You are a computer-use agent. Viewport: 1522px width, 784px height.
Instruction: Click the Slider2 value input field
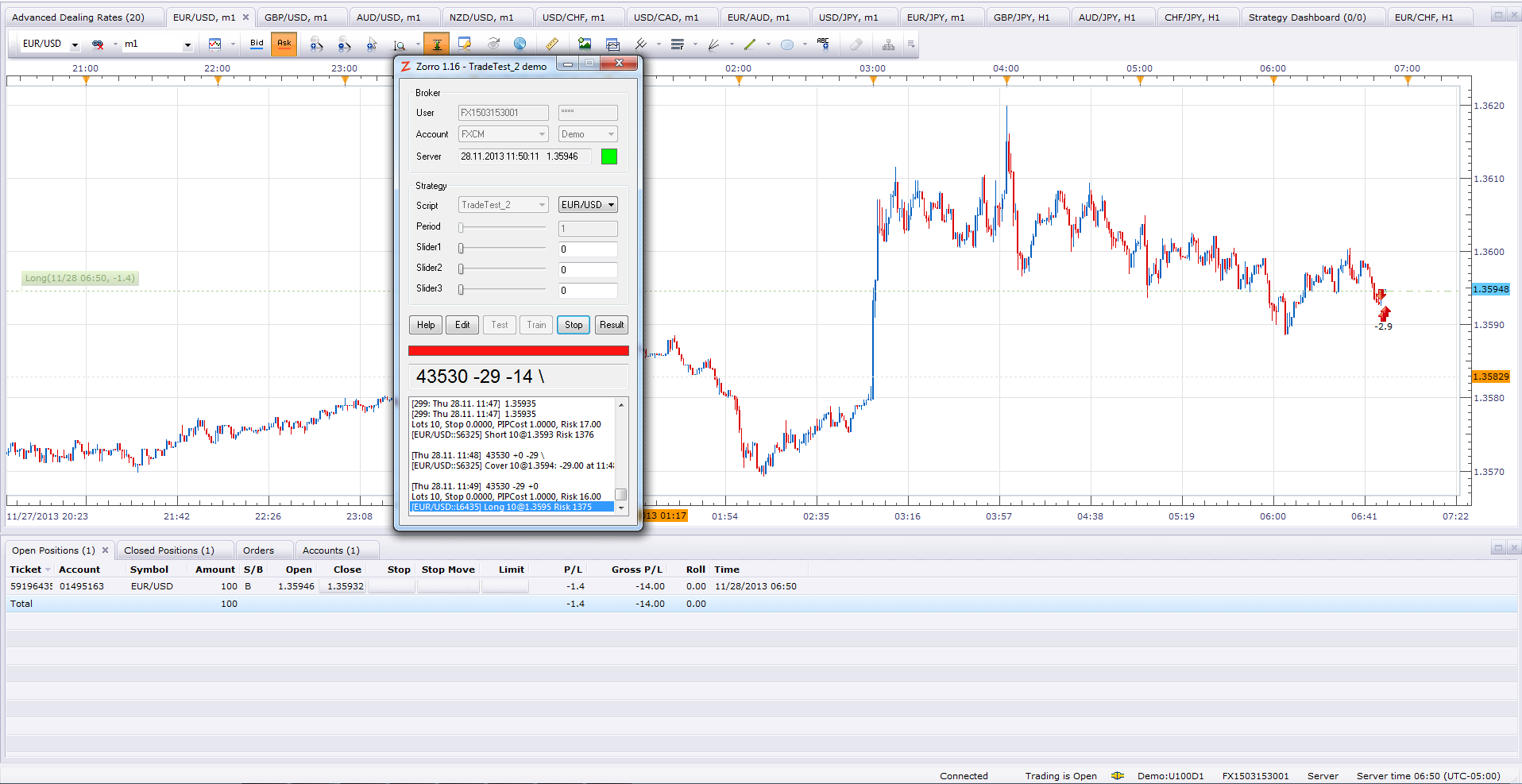[x=588, y=270]
